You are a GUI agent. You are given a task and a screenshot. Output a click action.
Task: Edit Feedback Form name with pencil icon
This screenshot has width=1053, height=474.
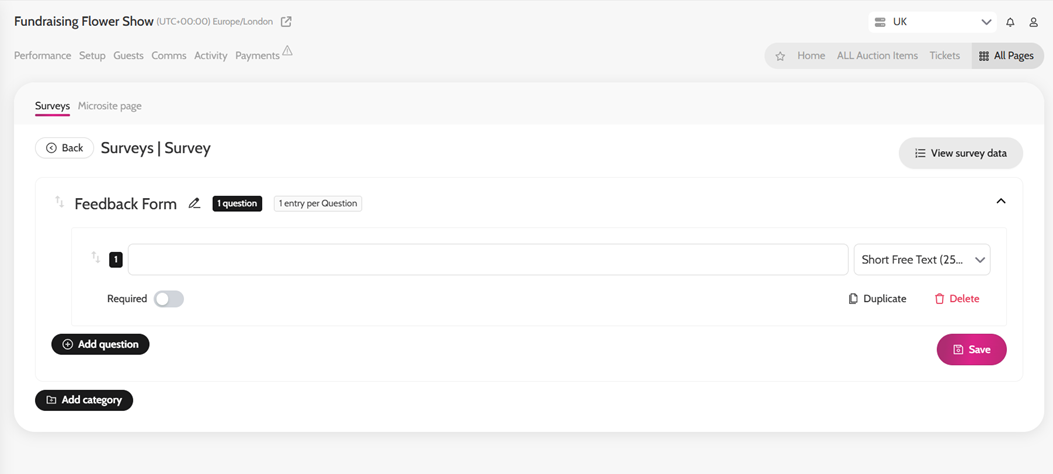(x=194, y=203)
